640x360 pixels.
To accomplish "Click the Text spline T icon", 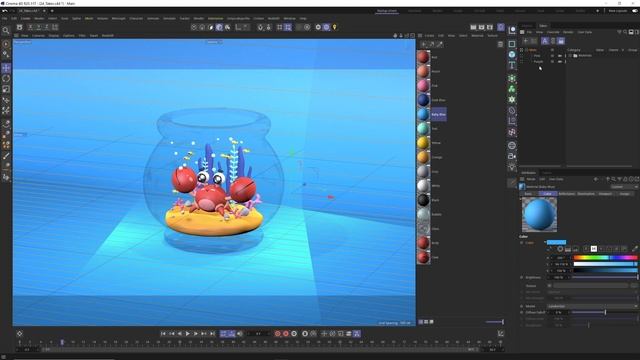I will pyautogui.click(x=512, y=65).
